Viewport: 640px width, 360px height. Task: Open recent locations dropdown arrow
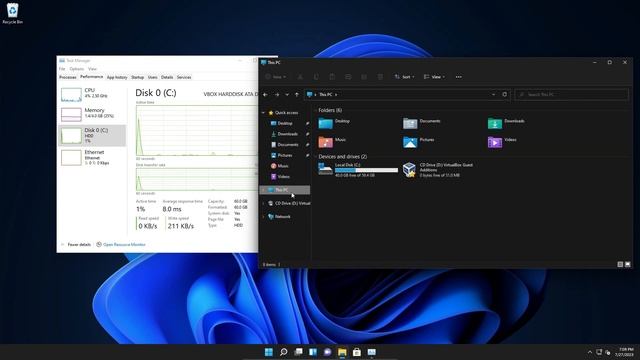[287, 95]
